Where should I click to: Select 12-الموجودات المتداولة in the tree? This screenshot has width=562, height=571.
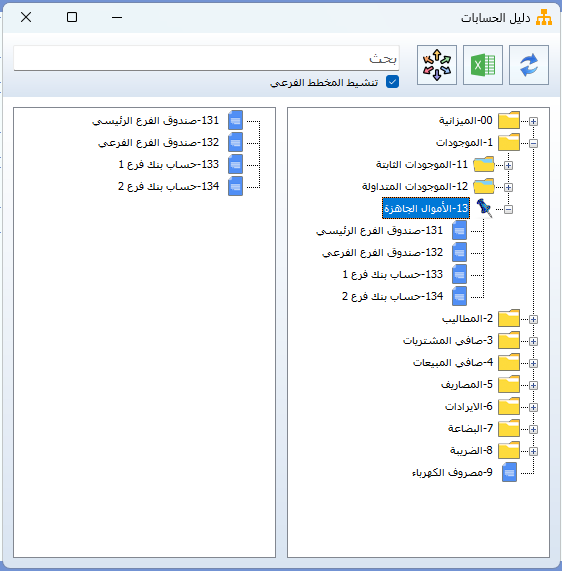415,186
